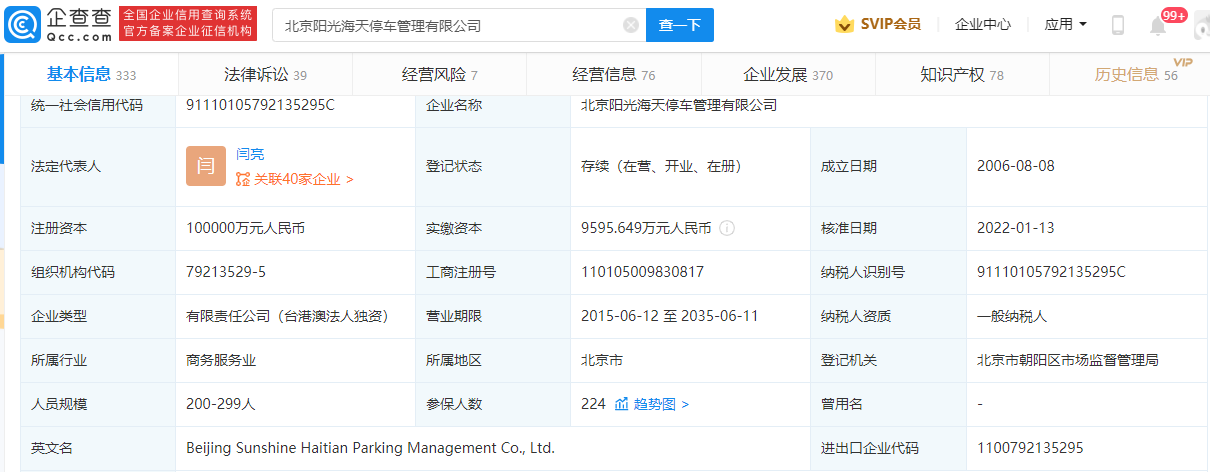This screenshot has height=472, width=1210.
Task: Click info icon beside 实缴资本 value
Action: pos(727,228)
